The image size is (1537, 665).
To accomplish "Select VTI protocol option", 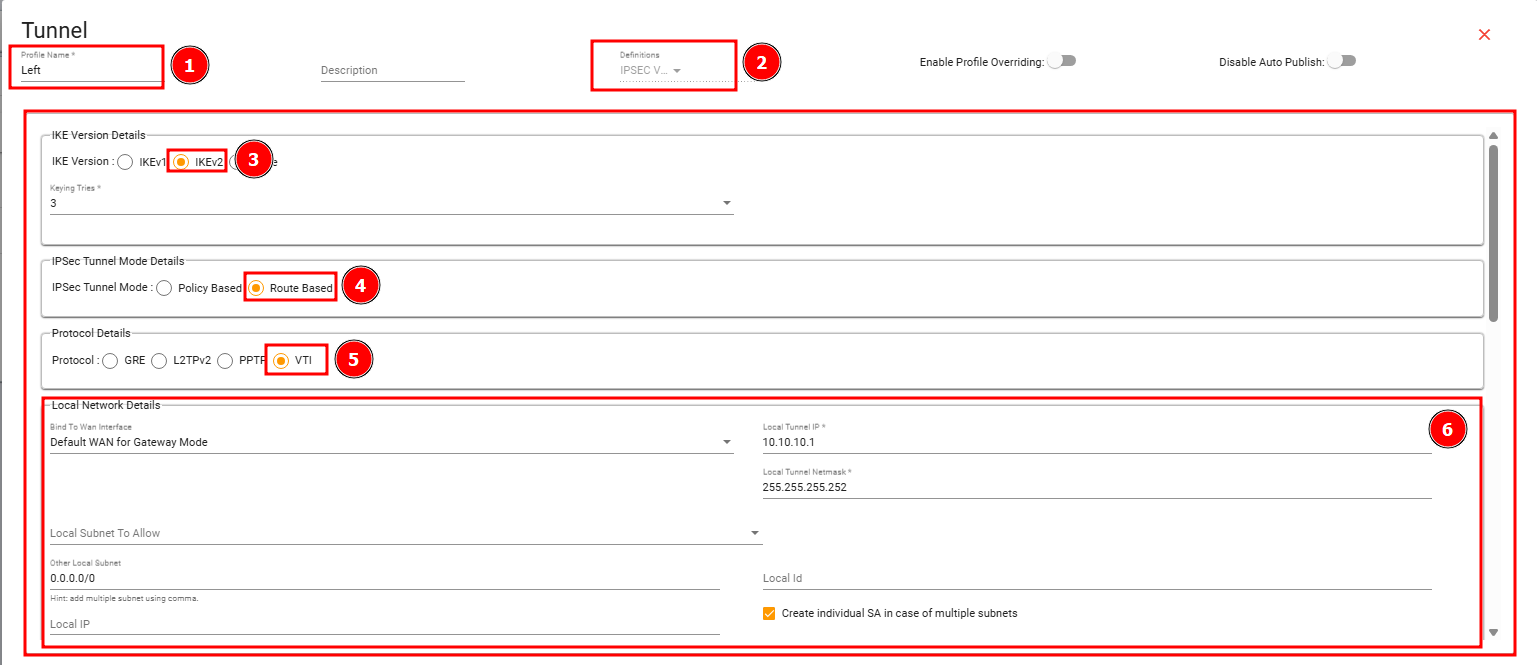I will 281,361.
